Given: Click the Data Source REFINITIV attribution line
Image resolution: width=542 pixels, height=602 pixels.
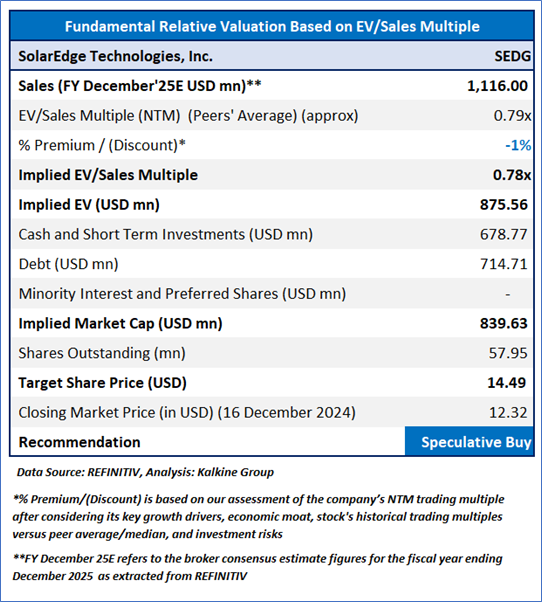Looking at the screenshot, I should (x=145, y=472).
